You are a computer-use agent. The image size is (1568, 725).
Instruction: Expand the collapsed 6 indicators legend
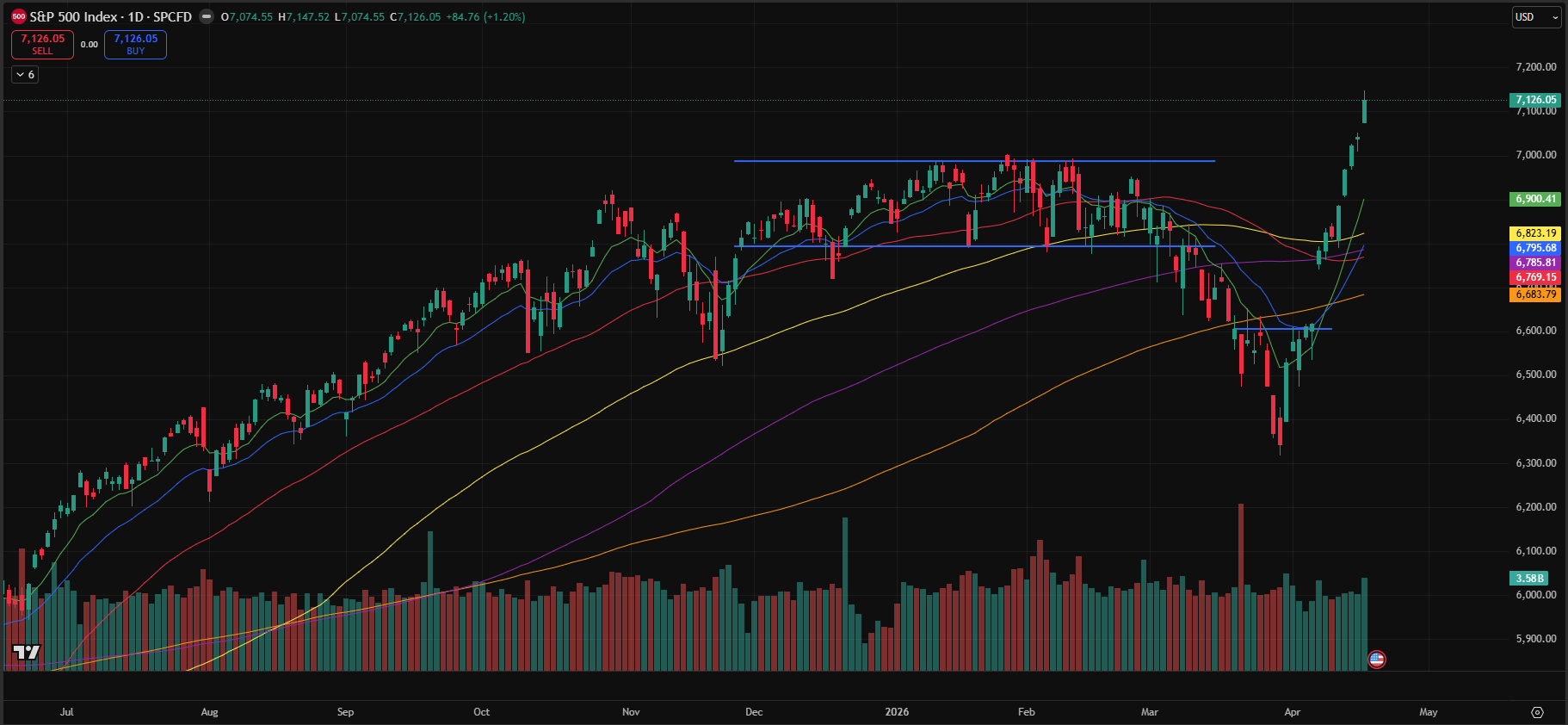(x=25, y=75)
